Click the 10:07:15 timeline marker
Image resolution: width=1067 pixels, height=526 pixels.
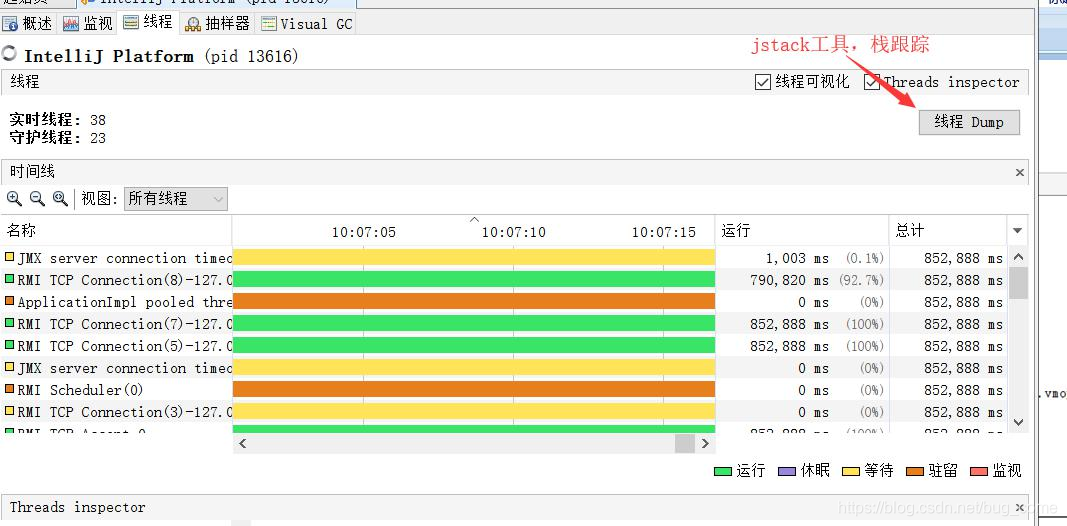[663, 232]
